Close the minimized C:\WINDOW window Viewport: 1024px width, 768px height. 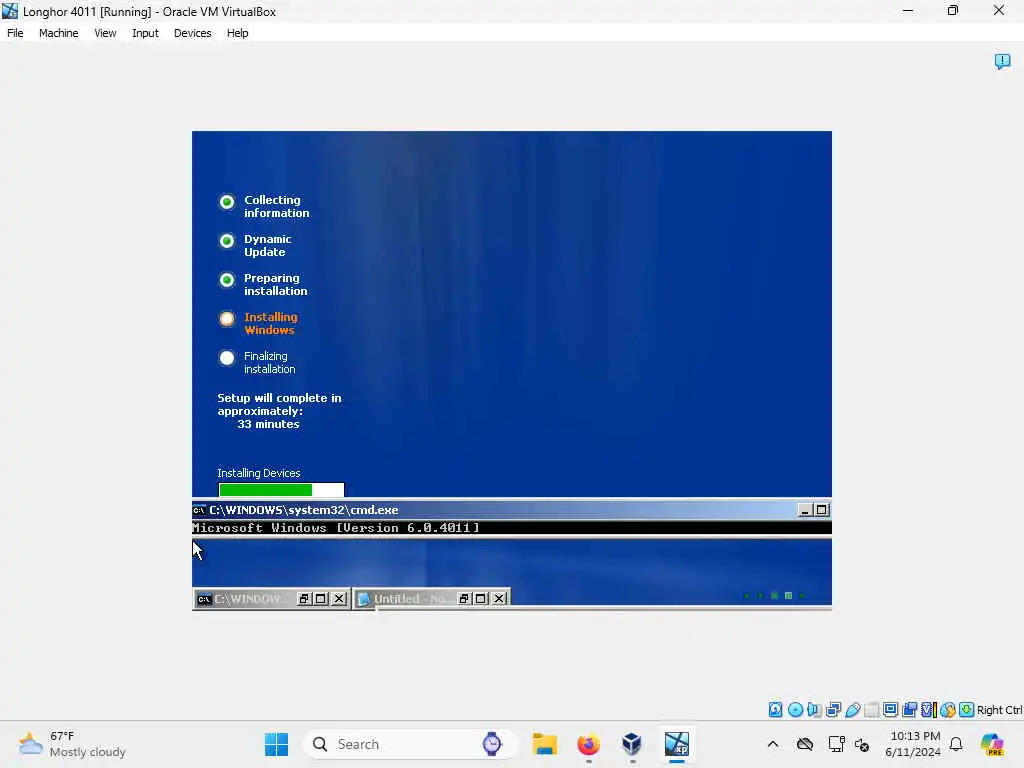point(339,599)
